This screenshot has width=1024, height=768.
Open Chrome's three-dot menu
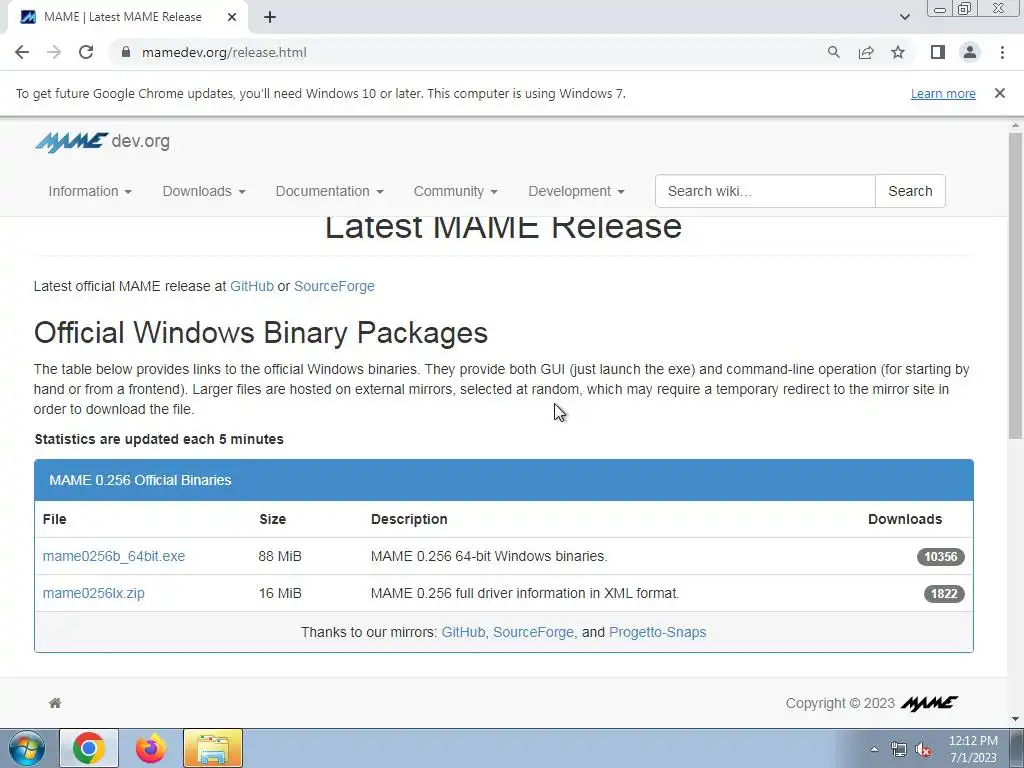(1002, 52)
